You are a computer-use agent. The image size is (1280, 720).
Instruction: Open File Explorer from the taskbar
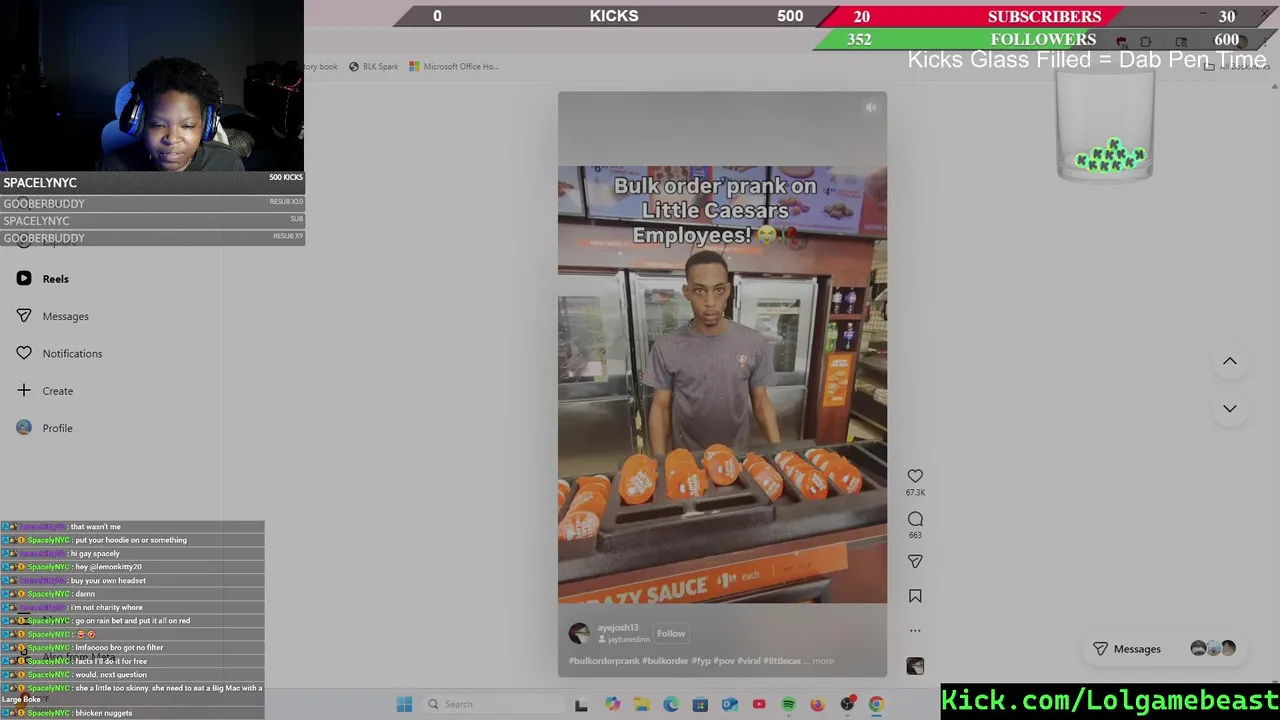(642, 704)
